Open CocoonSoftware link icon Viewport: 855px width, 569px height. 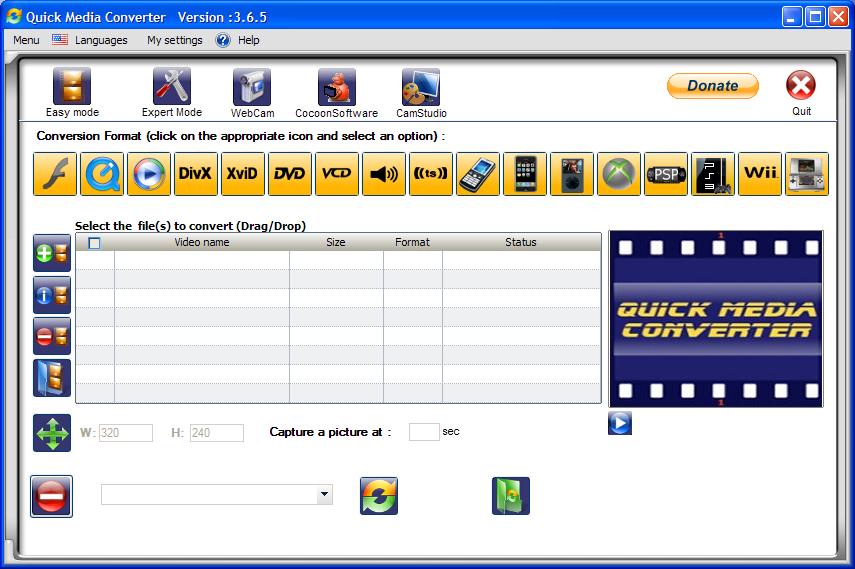pyautogui.click(x=337, y=87)
